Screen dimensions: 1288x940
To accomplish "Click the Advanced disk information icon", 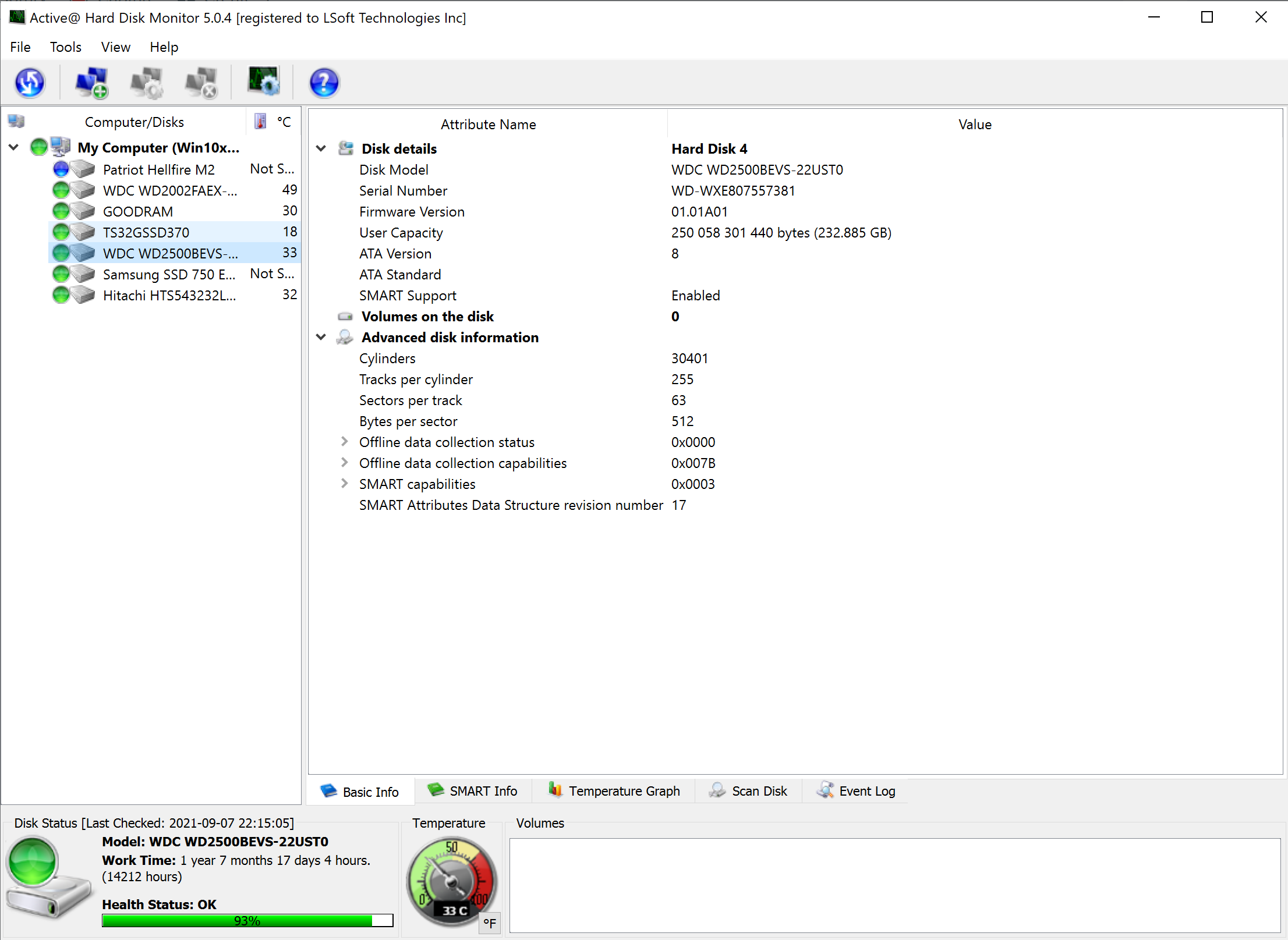I will tap(345, 337).
